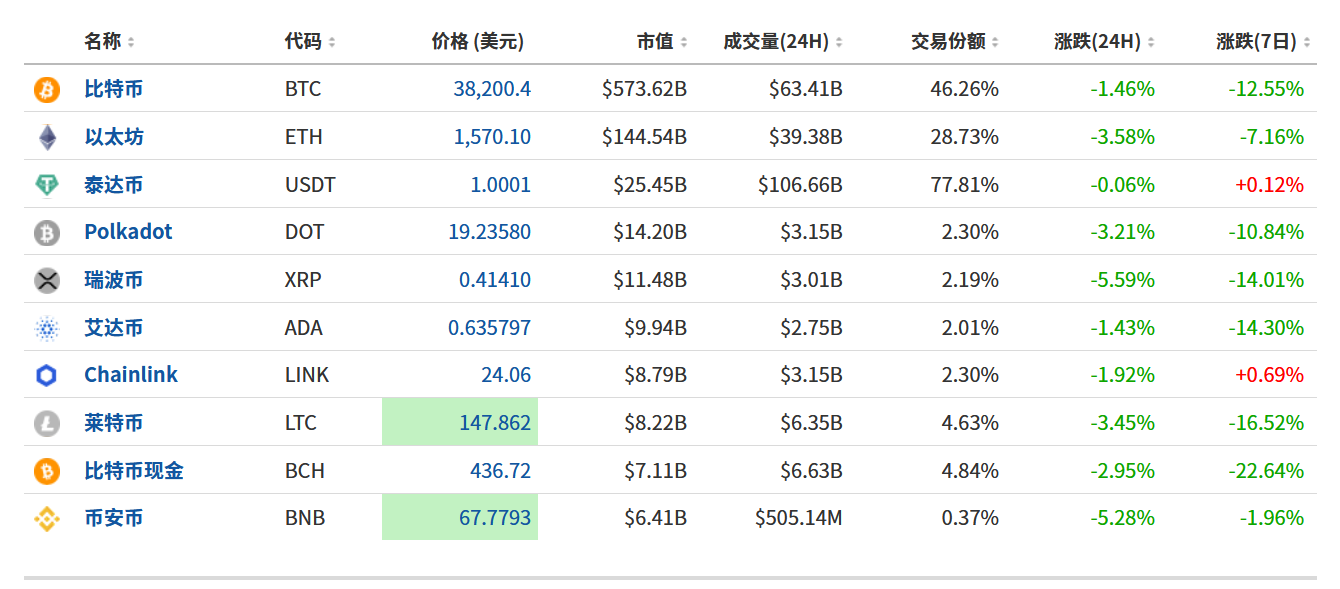Screen dimensions: 1340x589
Task: Select the LINK ticker code
Action: tap(307, 375)
